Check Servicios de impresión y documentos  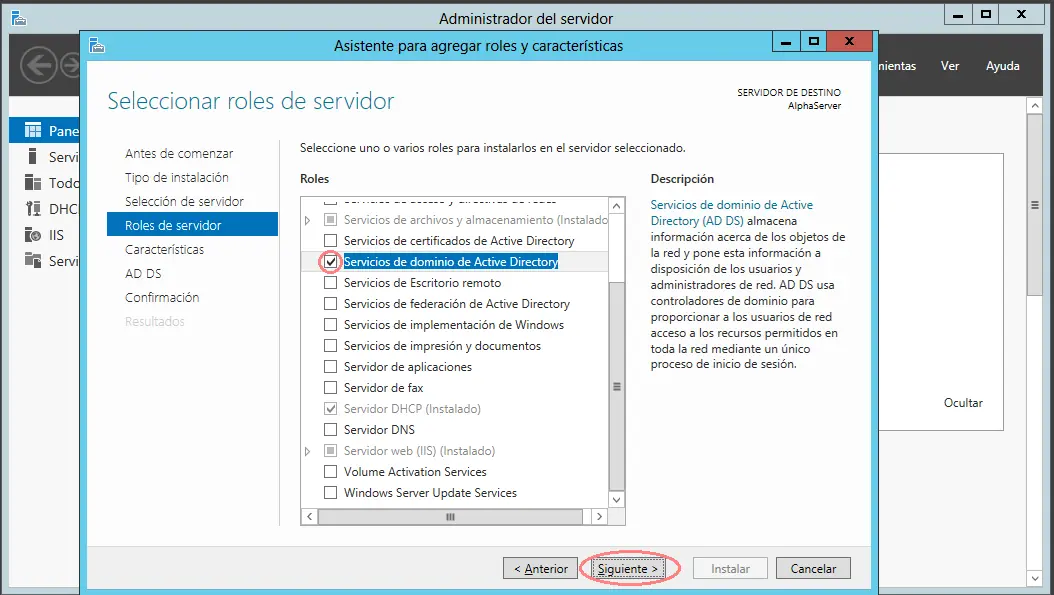point(330,346)
